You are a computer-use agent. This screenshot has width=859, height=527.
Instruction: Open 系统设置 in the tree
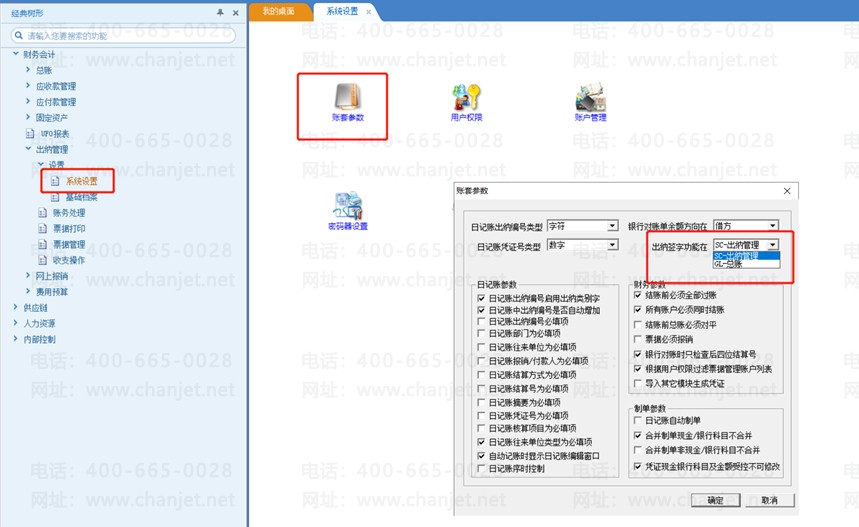pos(82,181)
